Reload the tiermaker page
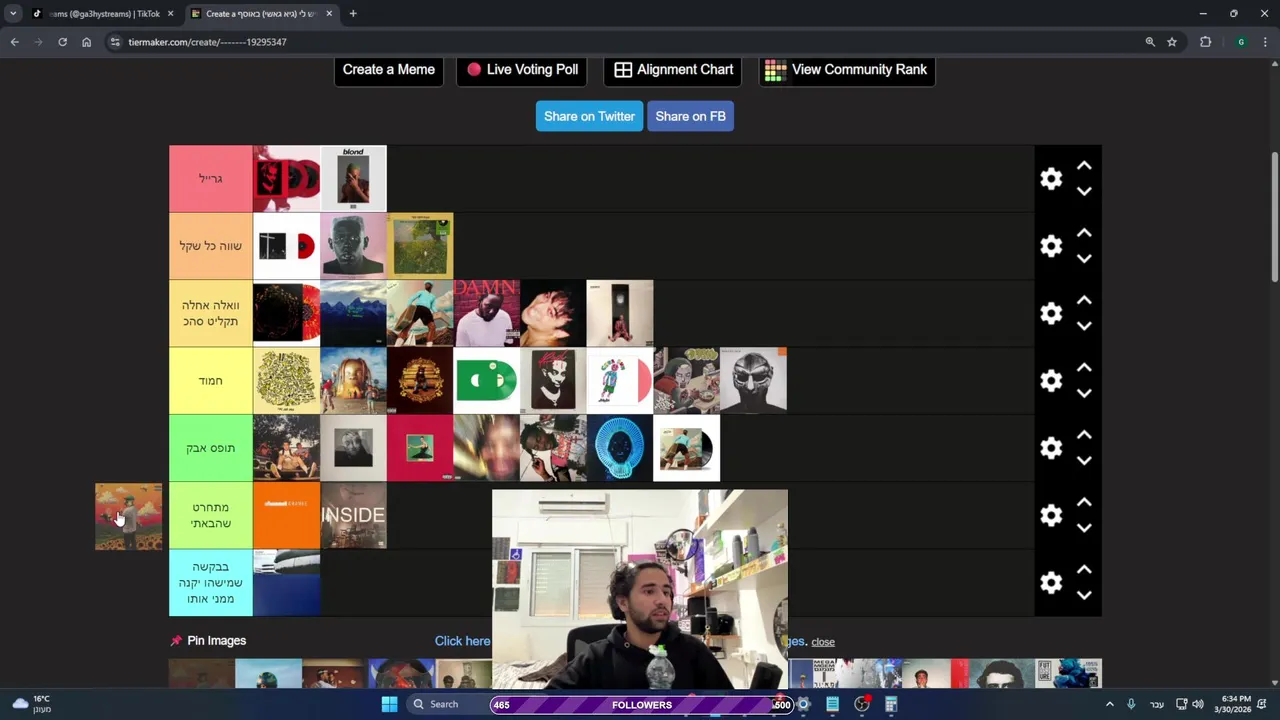This screenshot has width=1280, height=720. 62,42
